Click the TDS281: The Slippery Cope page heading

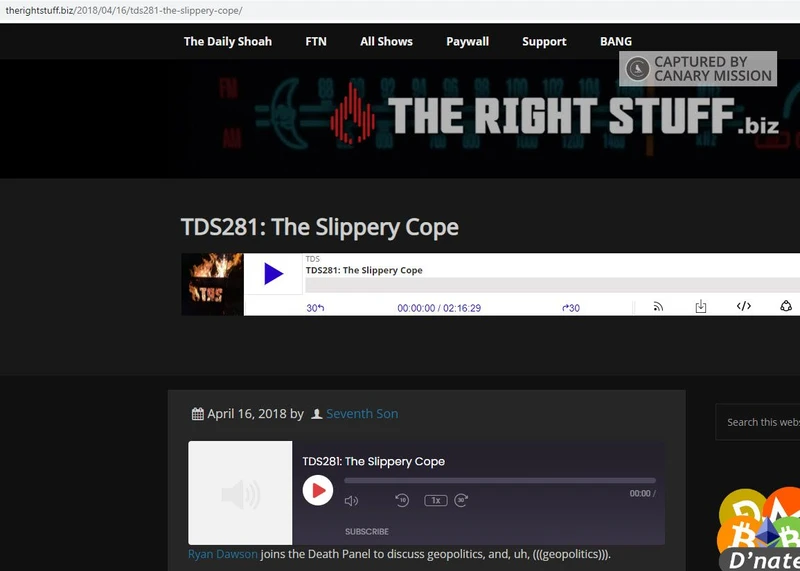point(320,228)
